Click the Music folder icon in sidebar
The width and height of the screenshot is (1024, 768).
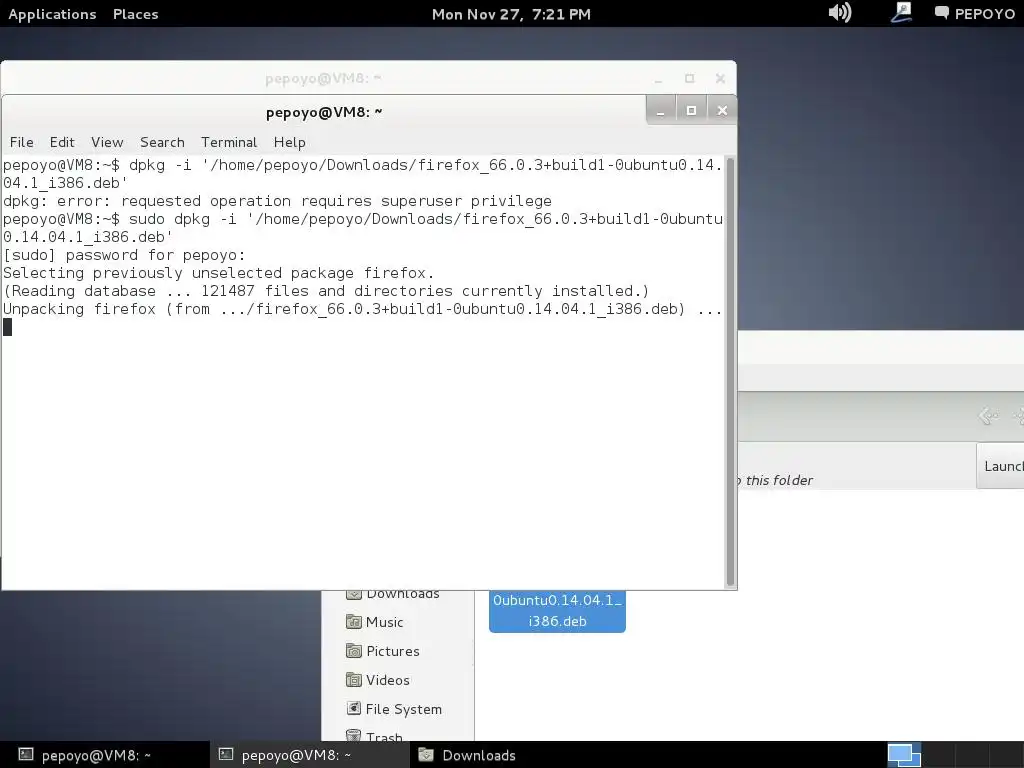click(353, 622)
